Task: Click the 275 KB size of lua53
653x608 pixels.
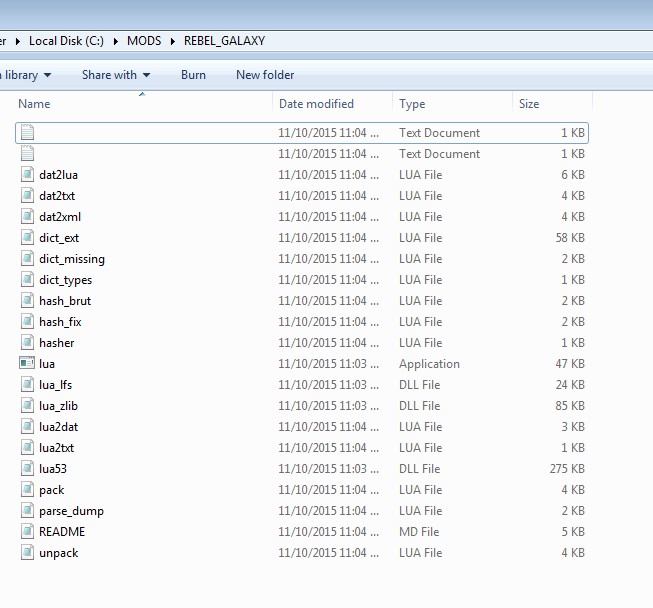Action: click(567, 468)
